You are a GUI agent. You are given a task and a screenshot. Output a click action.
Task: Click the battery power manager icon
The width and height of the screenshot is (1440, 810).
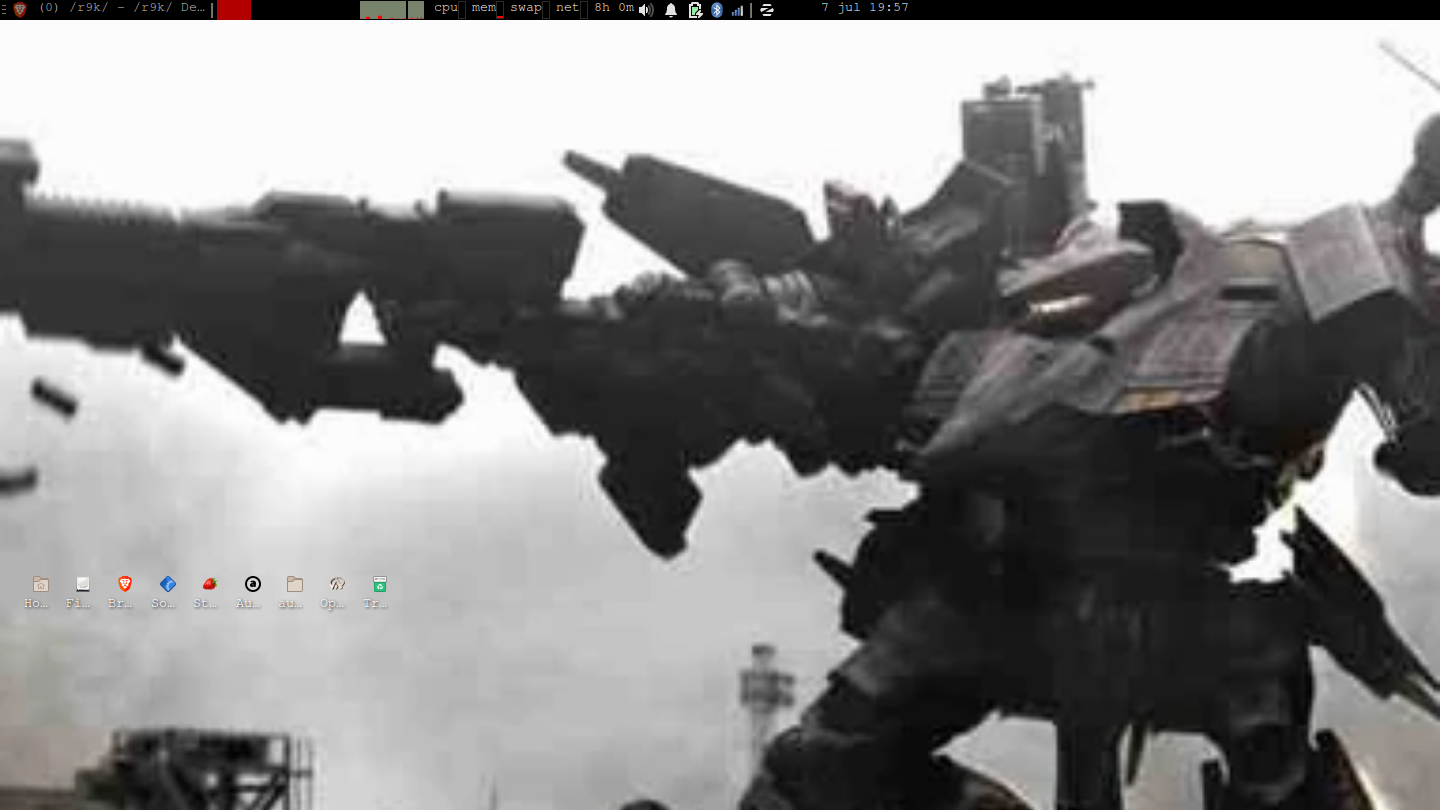point(695,10)
